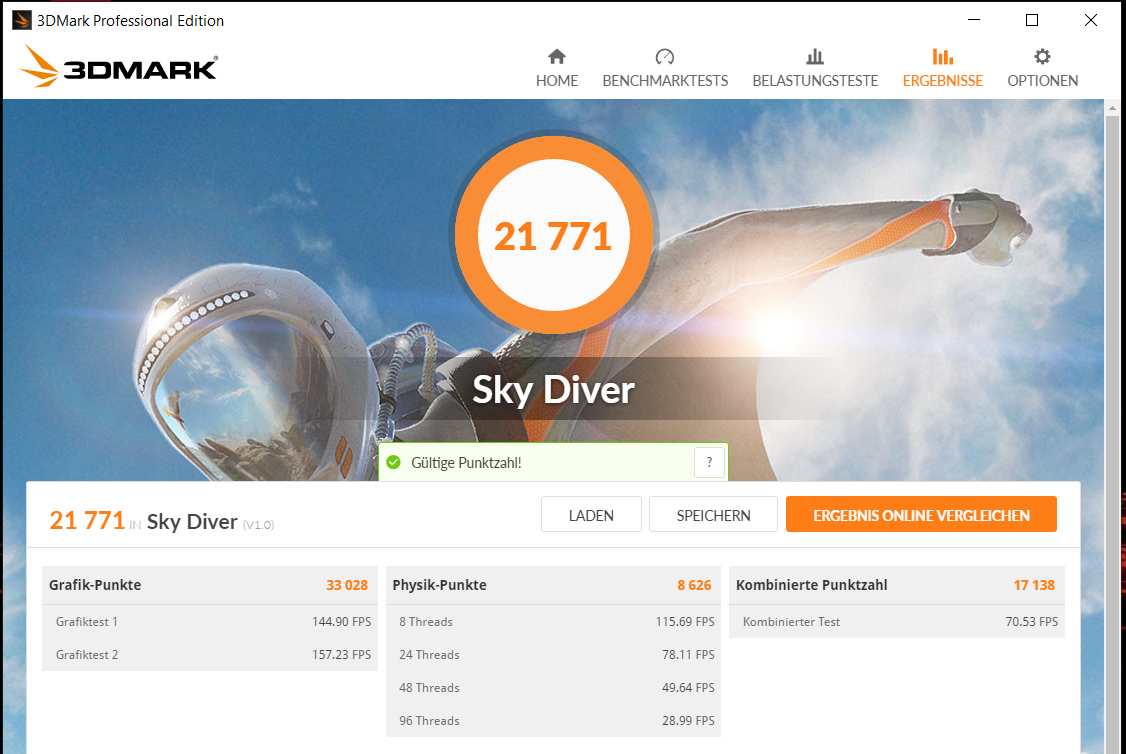Click the 157.23 FPS value

pyautogui.click(x=341, y=655)
